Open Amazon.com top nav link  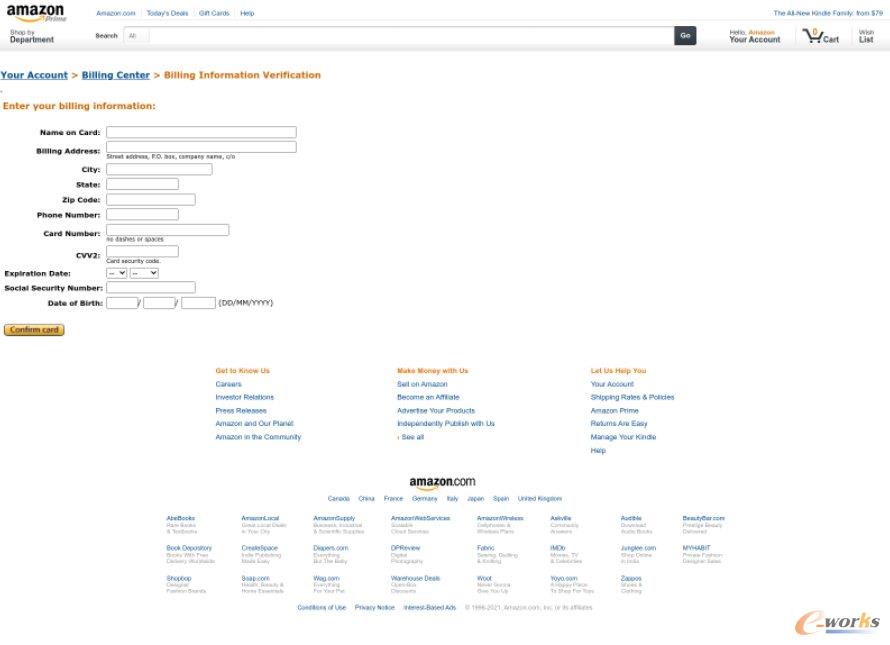116,13
